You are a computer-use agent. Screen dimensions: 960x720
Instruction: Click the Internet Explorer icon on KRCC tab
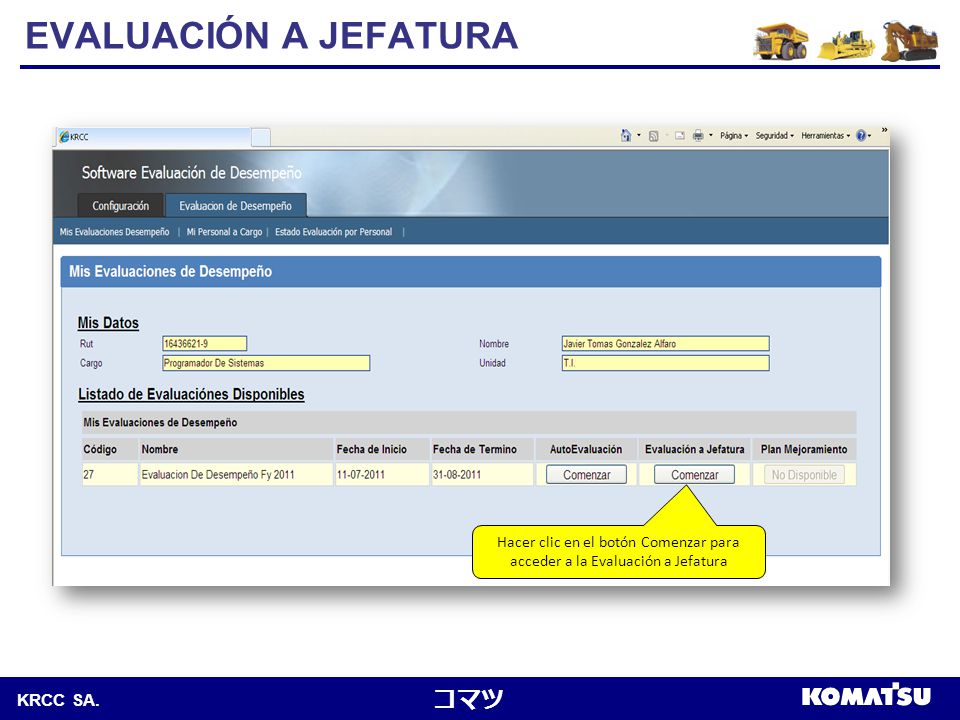point(64,137)
